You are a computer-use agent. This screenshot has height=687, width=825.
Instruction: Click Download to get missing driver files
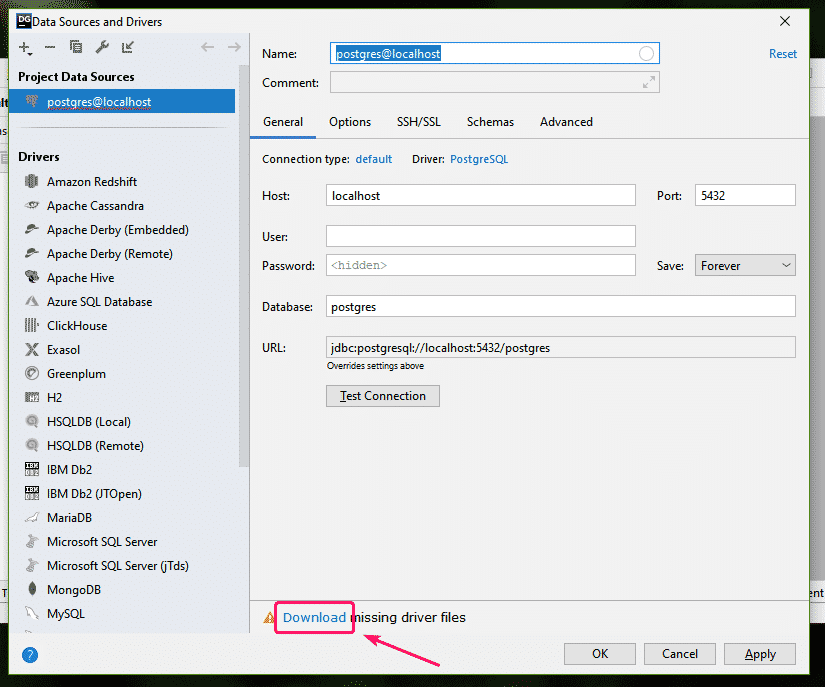click(x=314, y=617)
